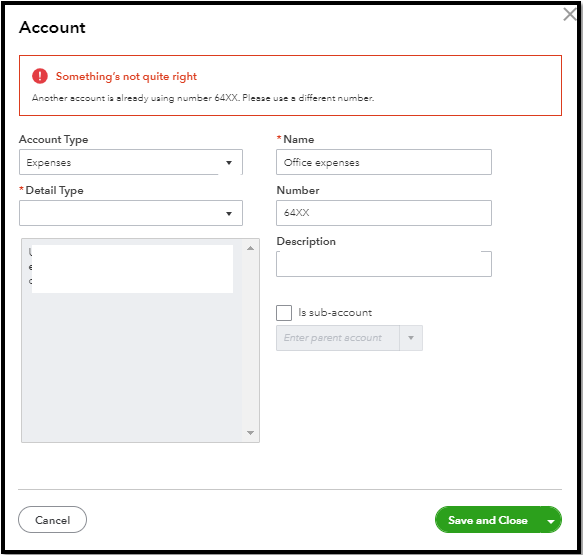Click the Enter parent account input
This screenshot has height=555, width=583.
338,338
